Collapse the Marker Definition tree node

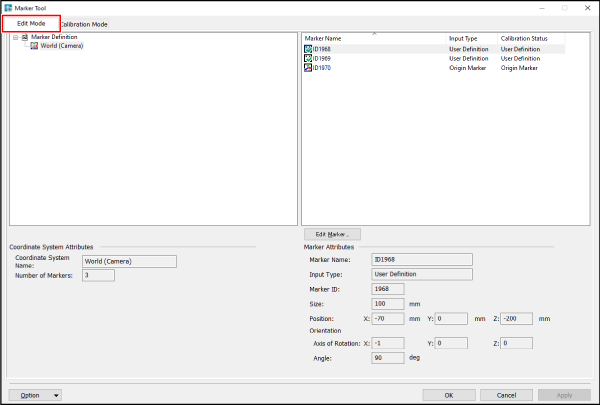pyautogui.click(x=15, y=38)
